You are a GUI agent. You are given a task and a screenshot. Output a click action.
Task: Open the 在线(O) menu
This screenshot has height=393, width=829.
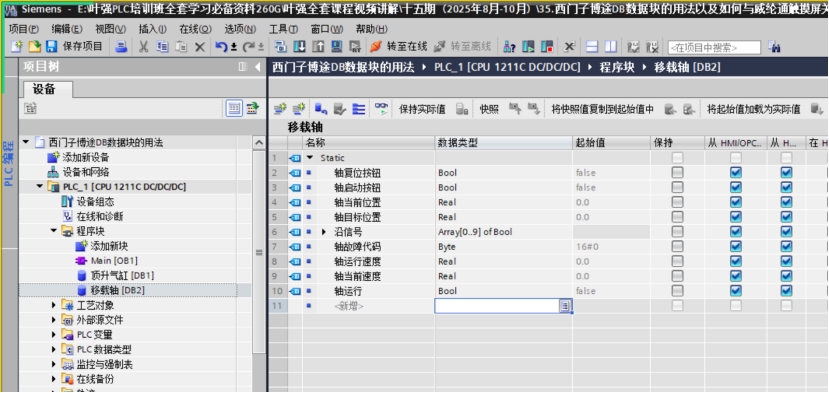(196, 29)
